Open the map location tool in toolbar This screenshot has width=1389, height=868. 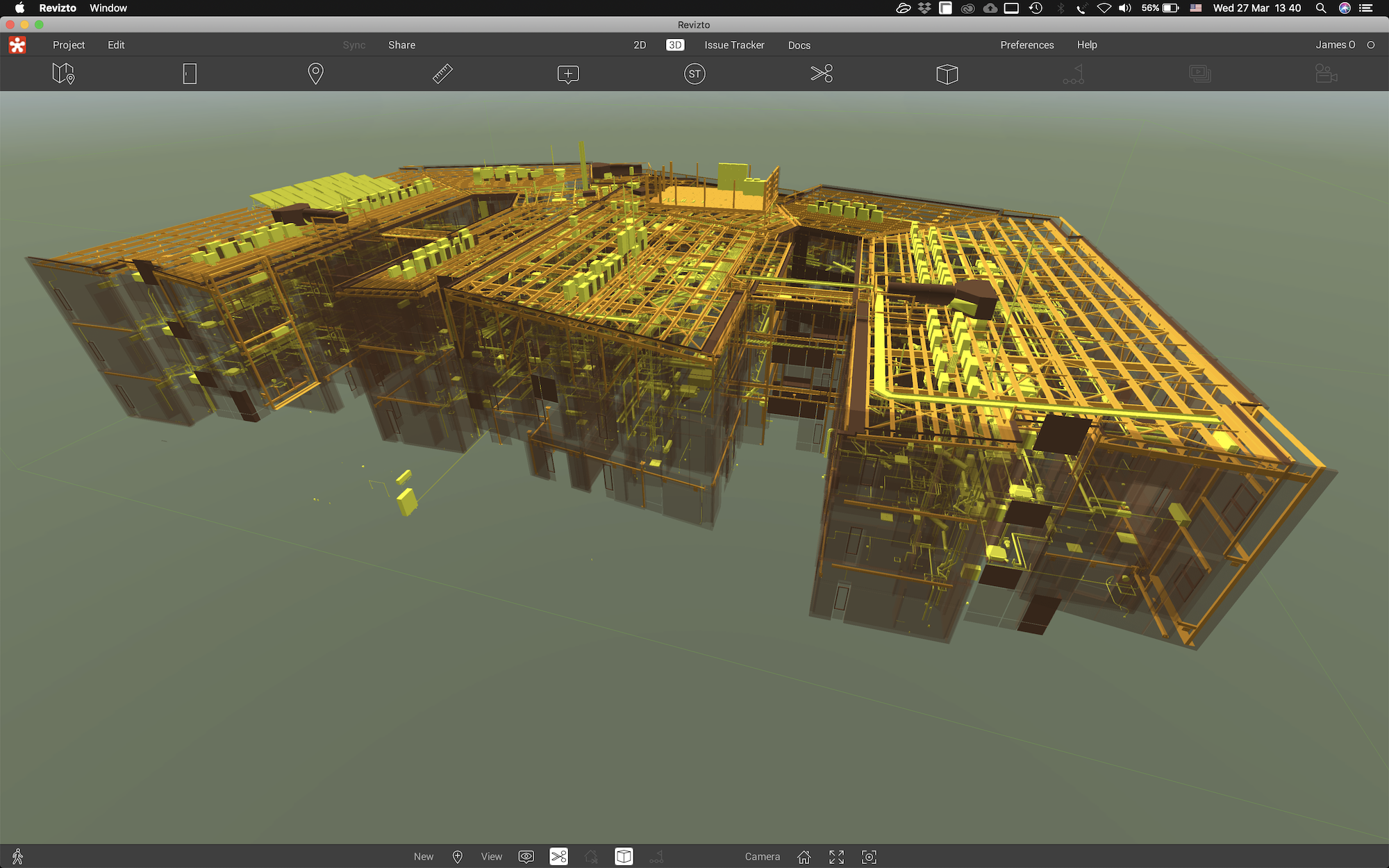pyautogui.click(x=63, y=74)
